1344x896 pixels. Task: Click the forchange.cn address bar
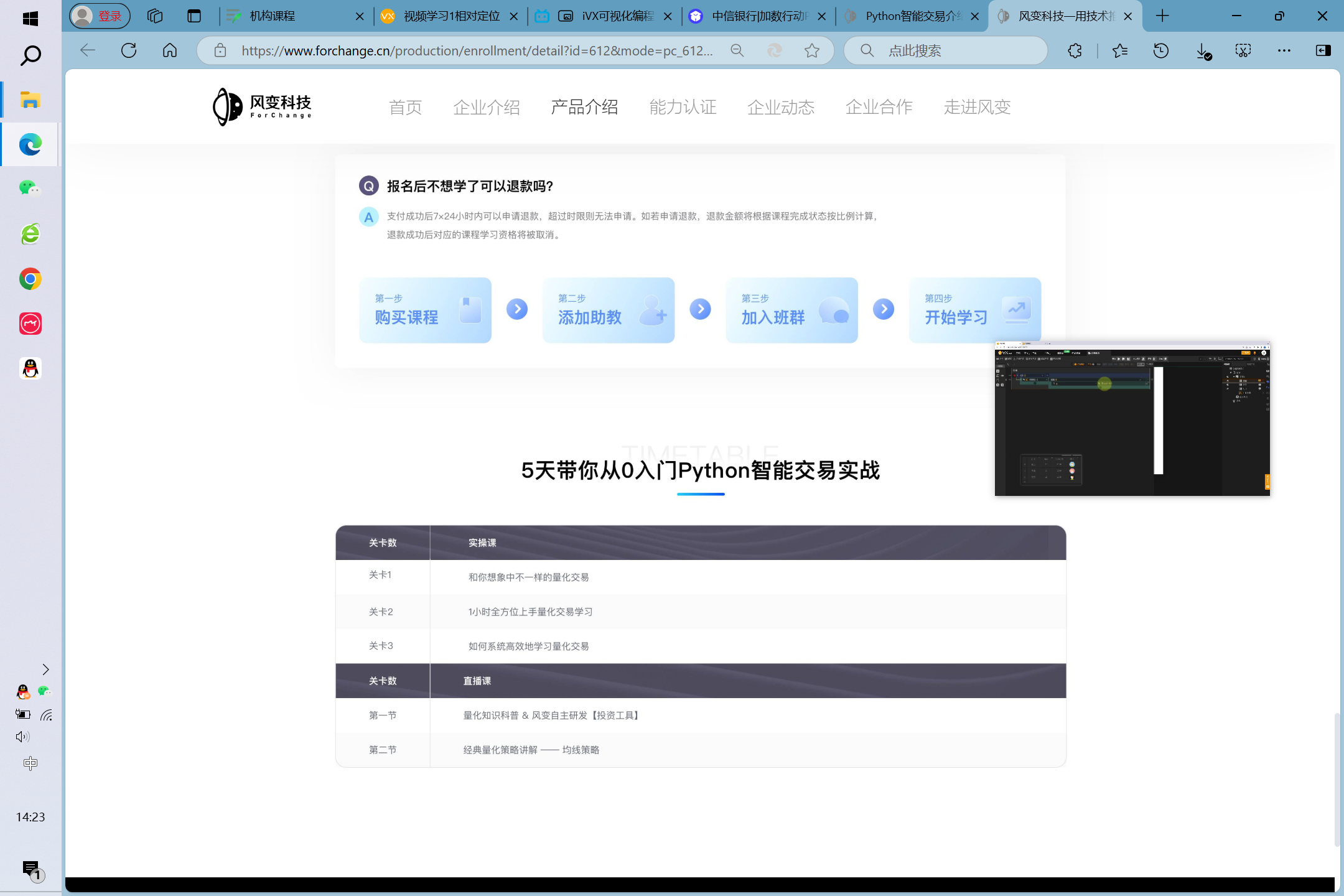click(x=477, y=51)
